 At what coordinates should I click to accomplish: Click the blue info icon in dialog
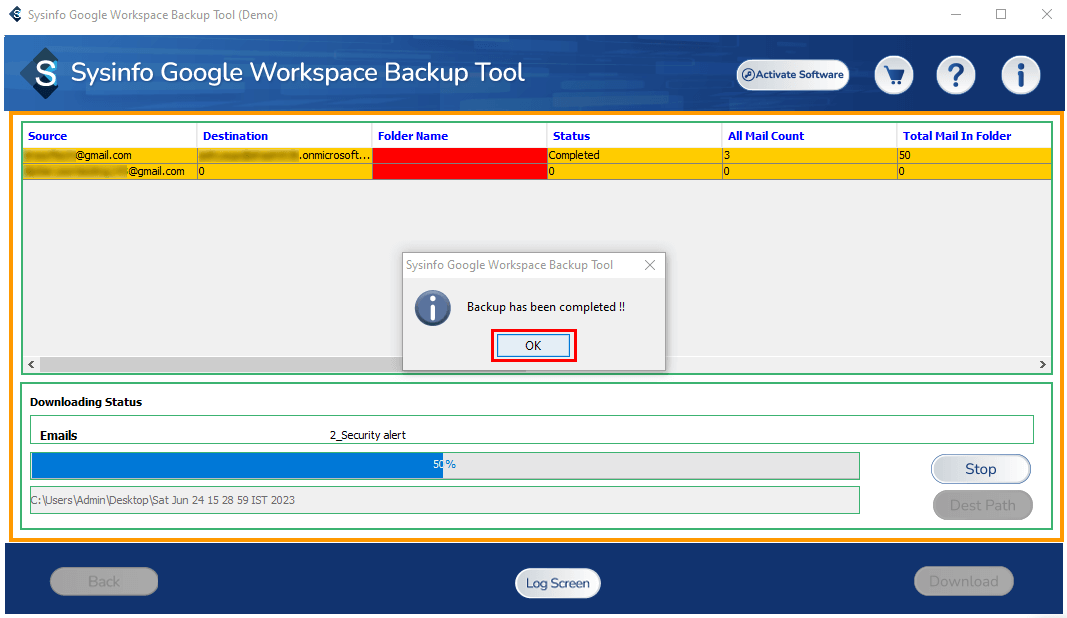432,308
